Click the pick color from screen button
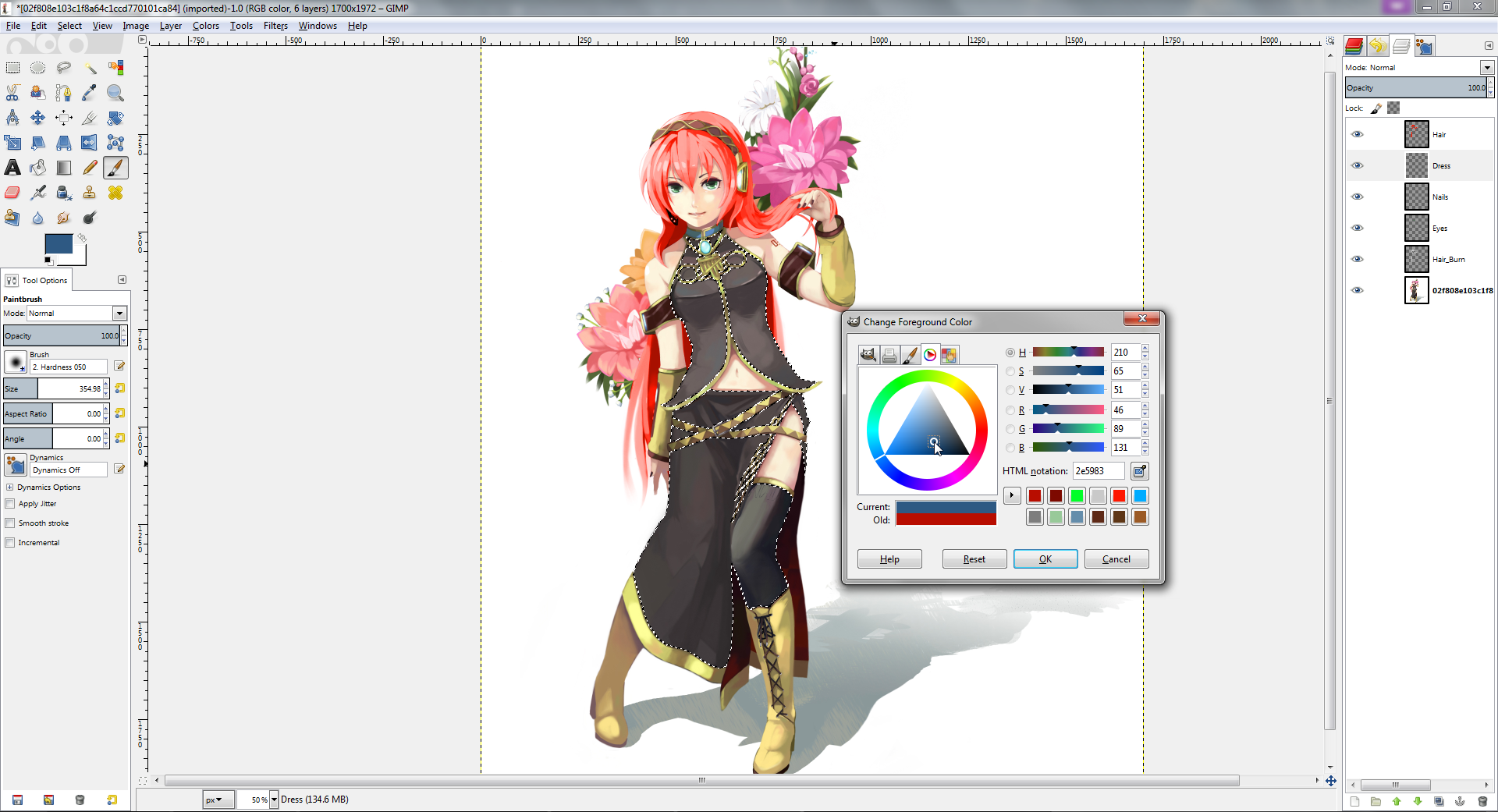The height and width of the screenshot is (812, 1498). (1140, 471)
